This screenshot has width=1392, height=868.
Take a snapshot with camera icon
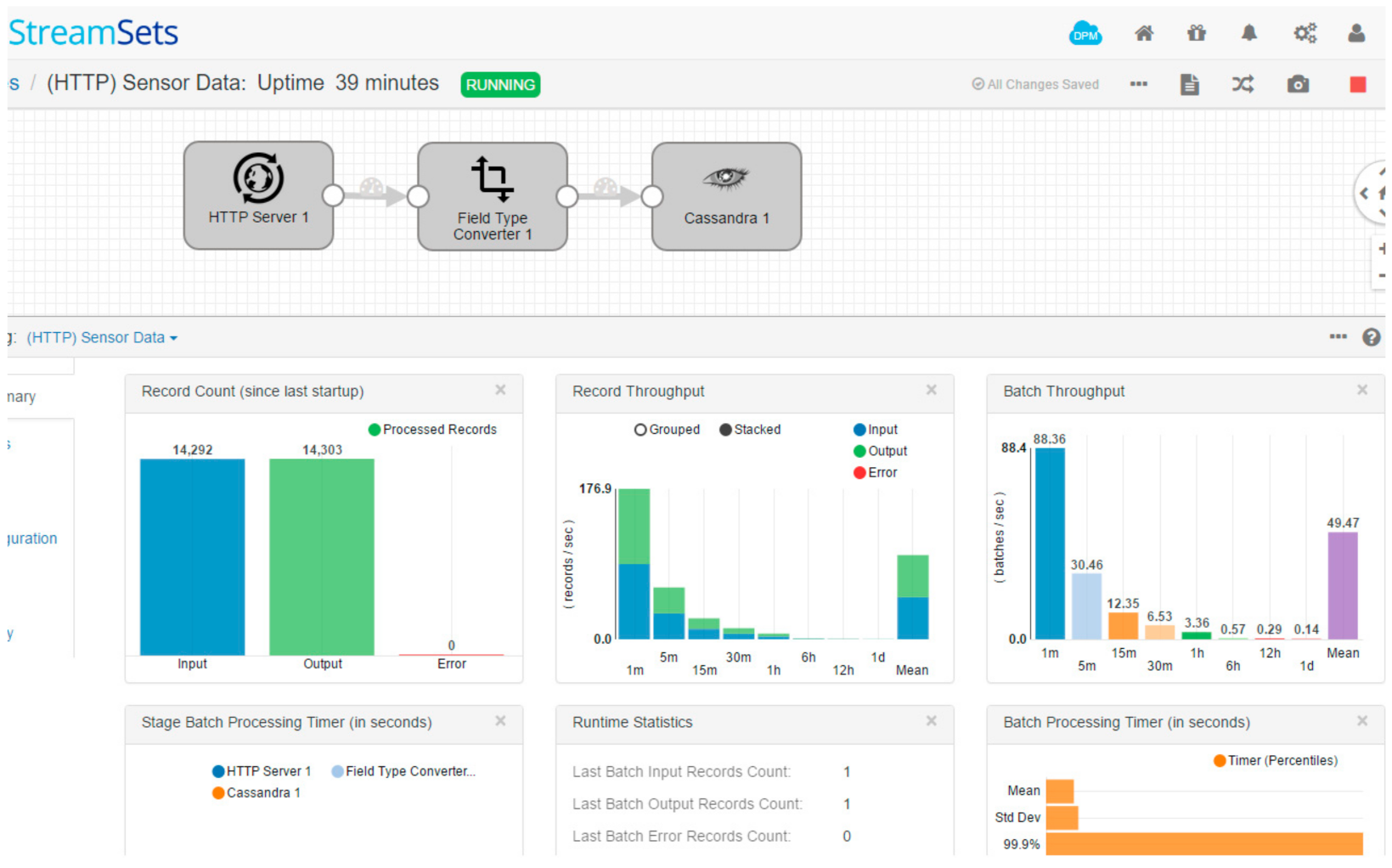pos(1297,84)
